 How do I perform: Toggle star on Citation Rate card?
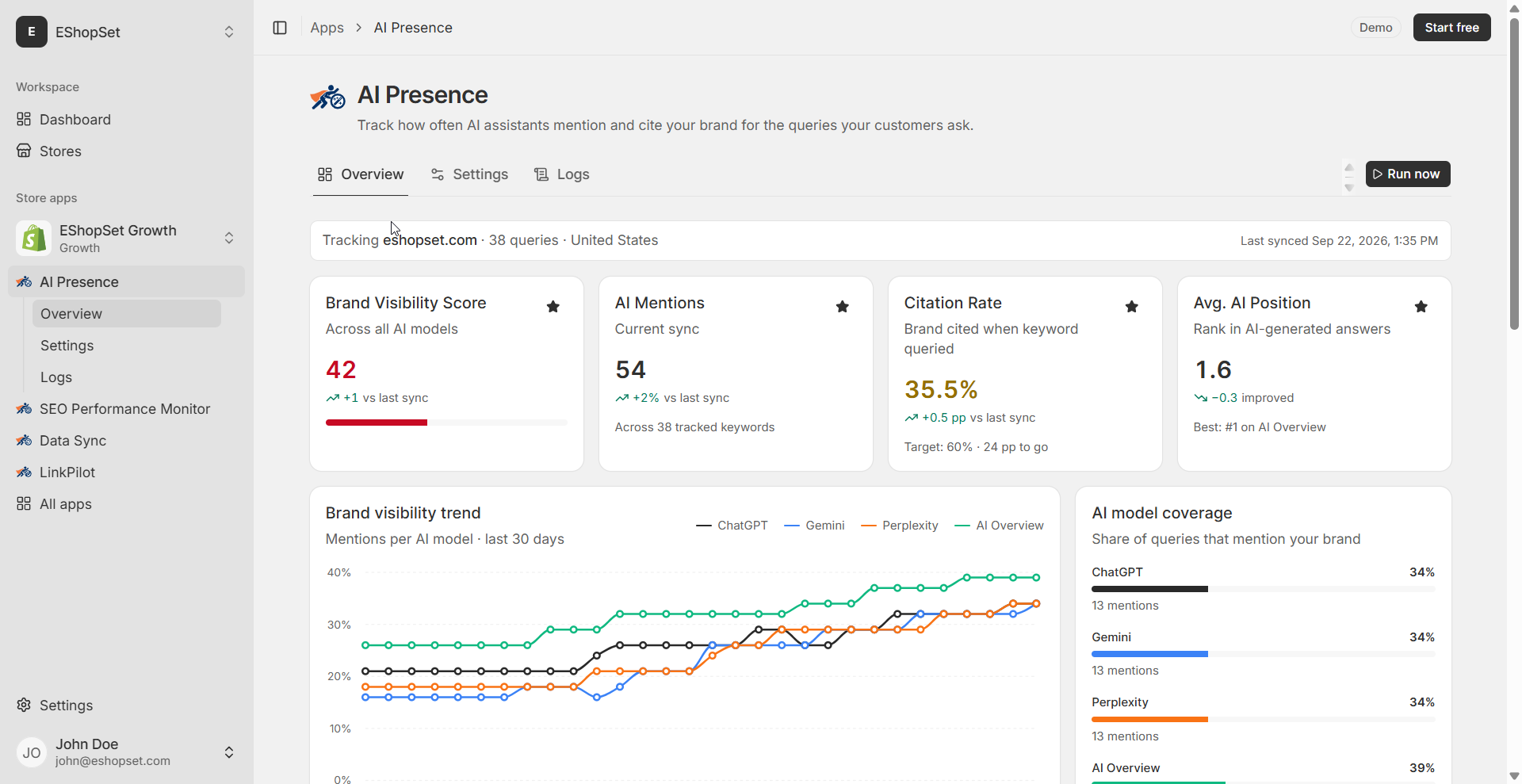pyautogui.click(x=1132, y=307)
